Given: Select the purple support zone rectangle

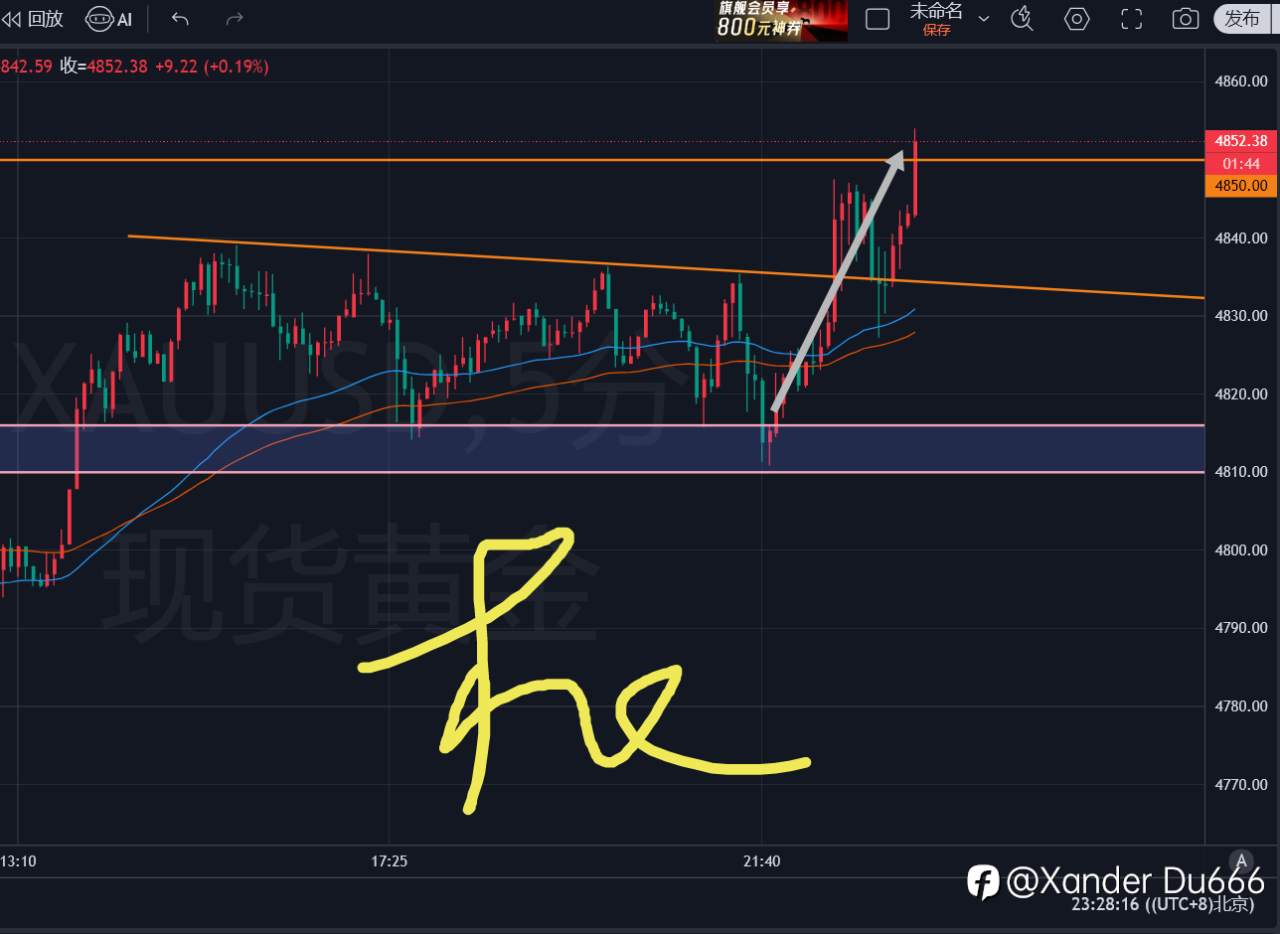Looking at the screenshot, I should [602, 448].
